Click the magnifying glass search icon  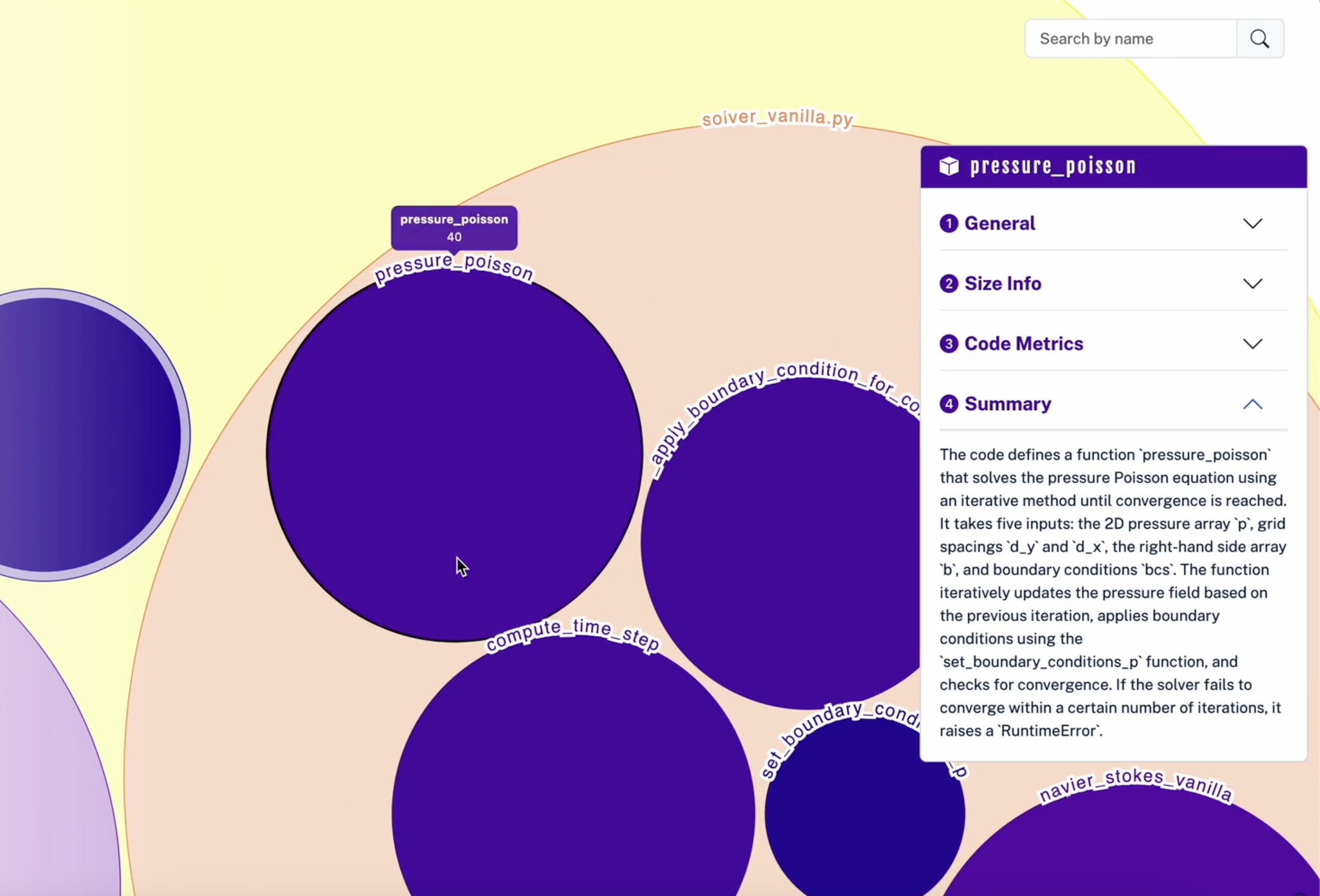click(x=1260, y=39)
